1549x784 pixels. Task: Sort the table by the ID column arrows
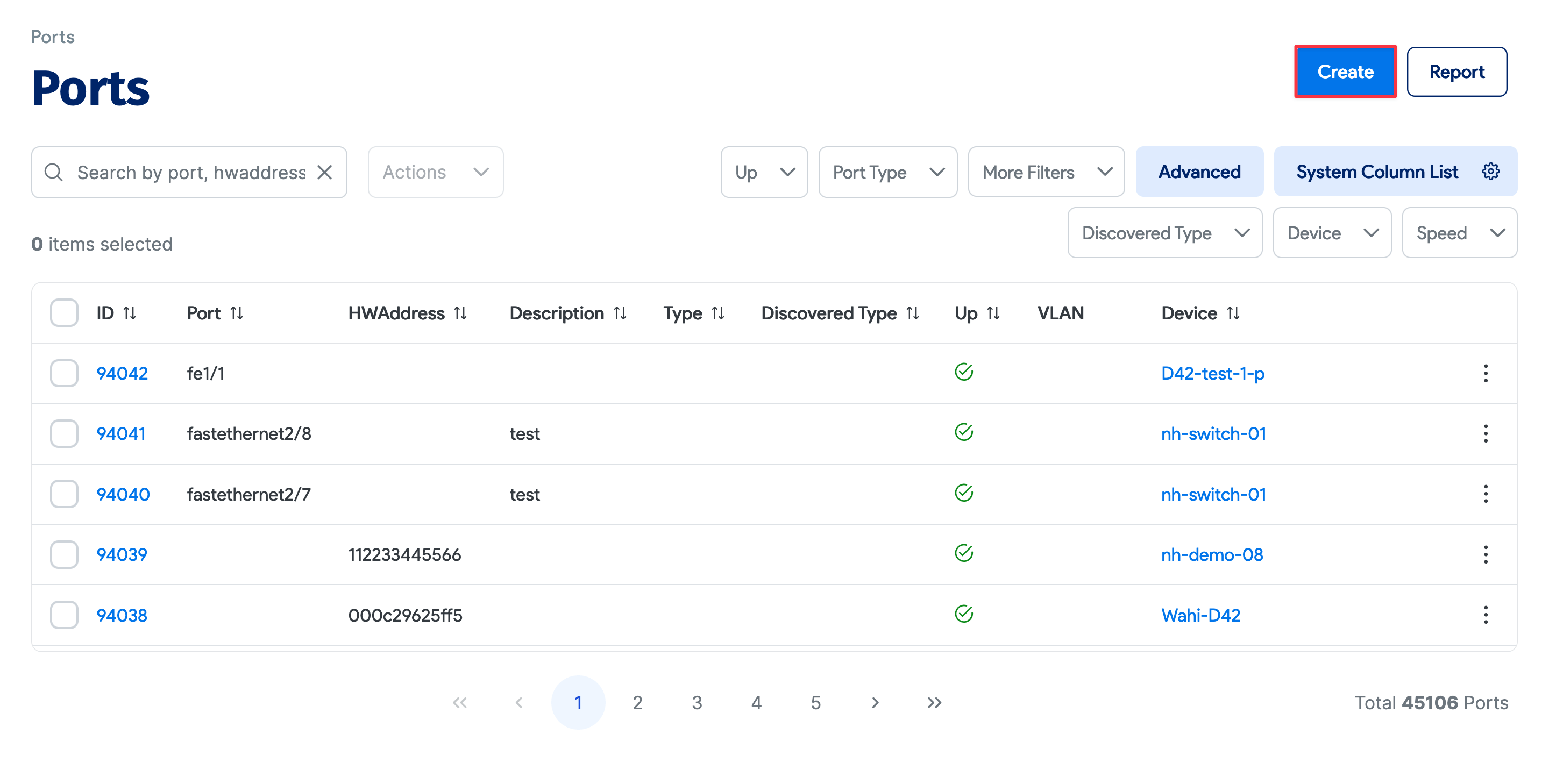[129, 313]
